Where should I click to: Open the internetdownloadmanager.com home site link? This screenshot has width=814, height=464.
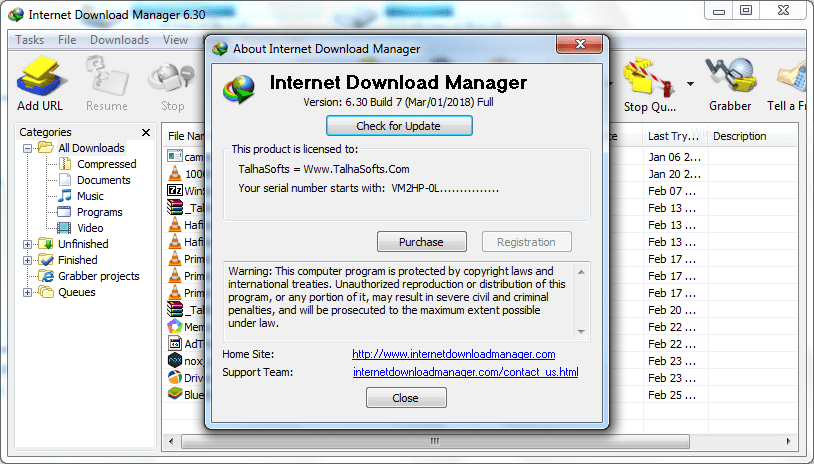click(x=454, y=354)
